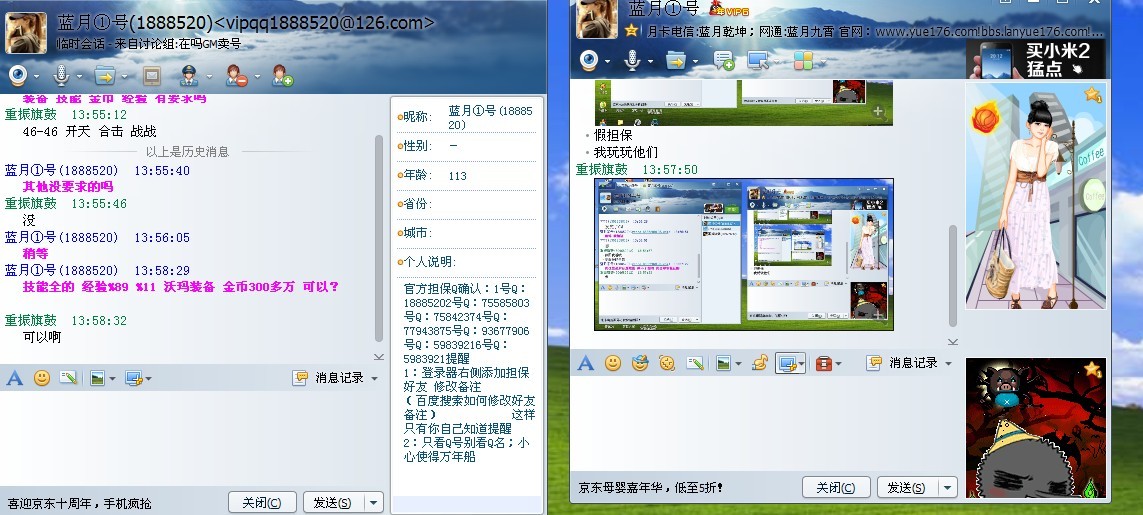Click the girl QQ show avatar in right chat
This screenshot has width=1143, height=515.
coord(1036,195)
